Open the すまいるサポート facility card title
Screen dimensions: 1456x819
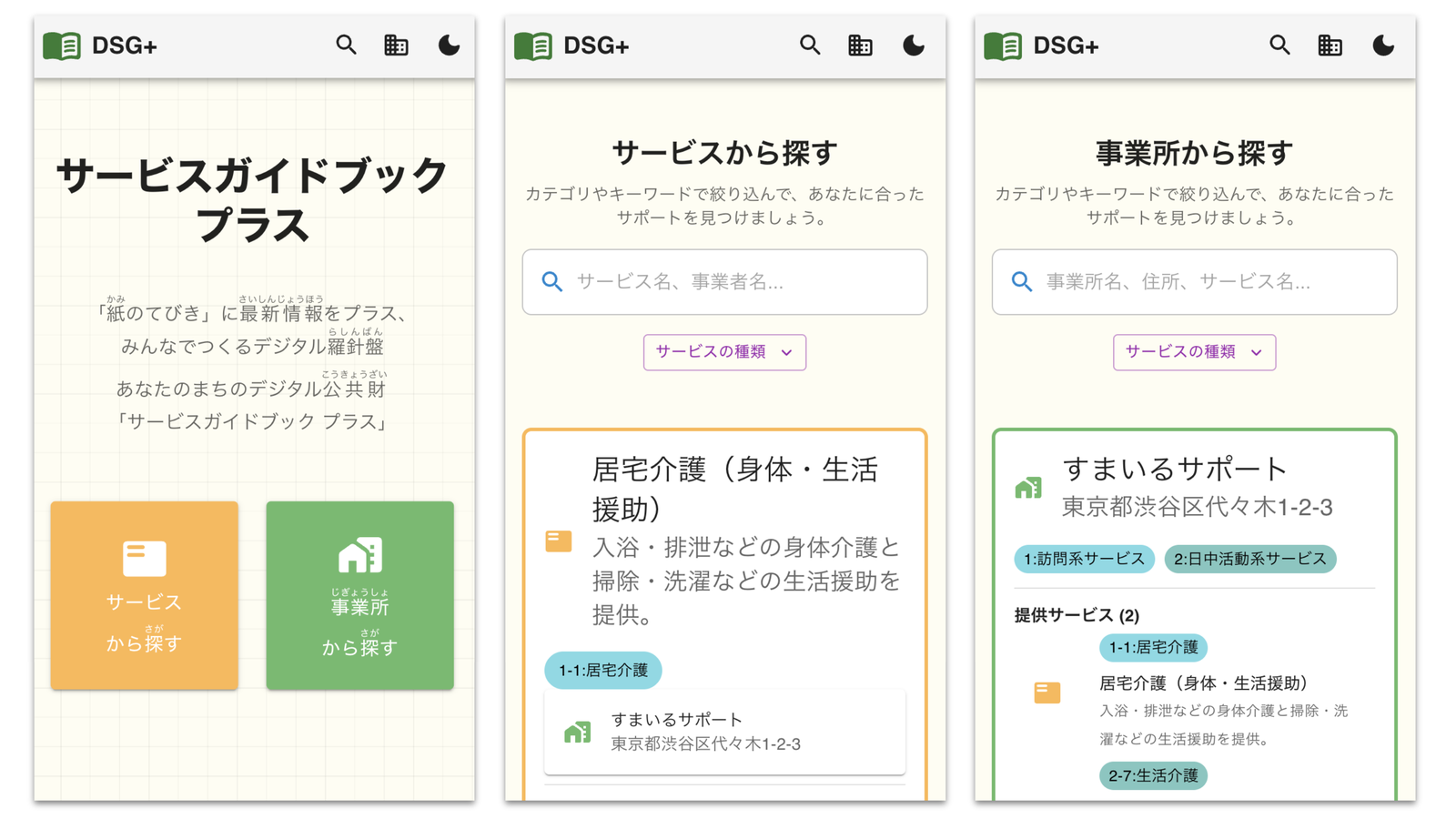1175,470
